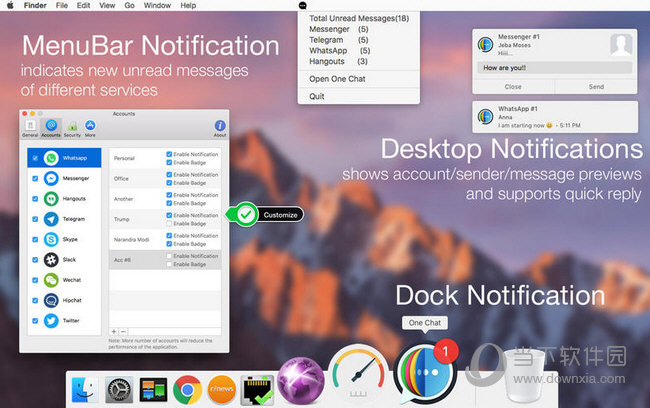Uncheck the Messenger service checkbox
This screenshot has width=650, height=408.
(36, 178)
